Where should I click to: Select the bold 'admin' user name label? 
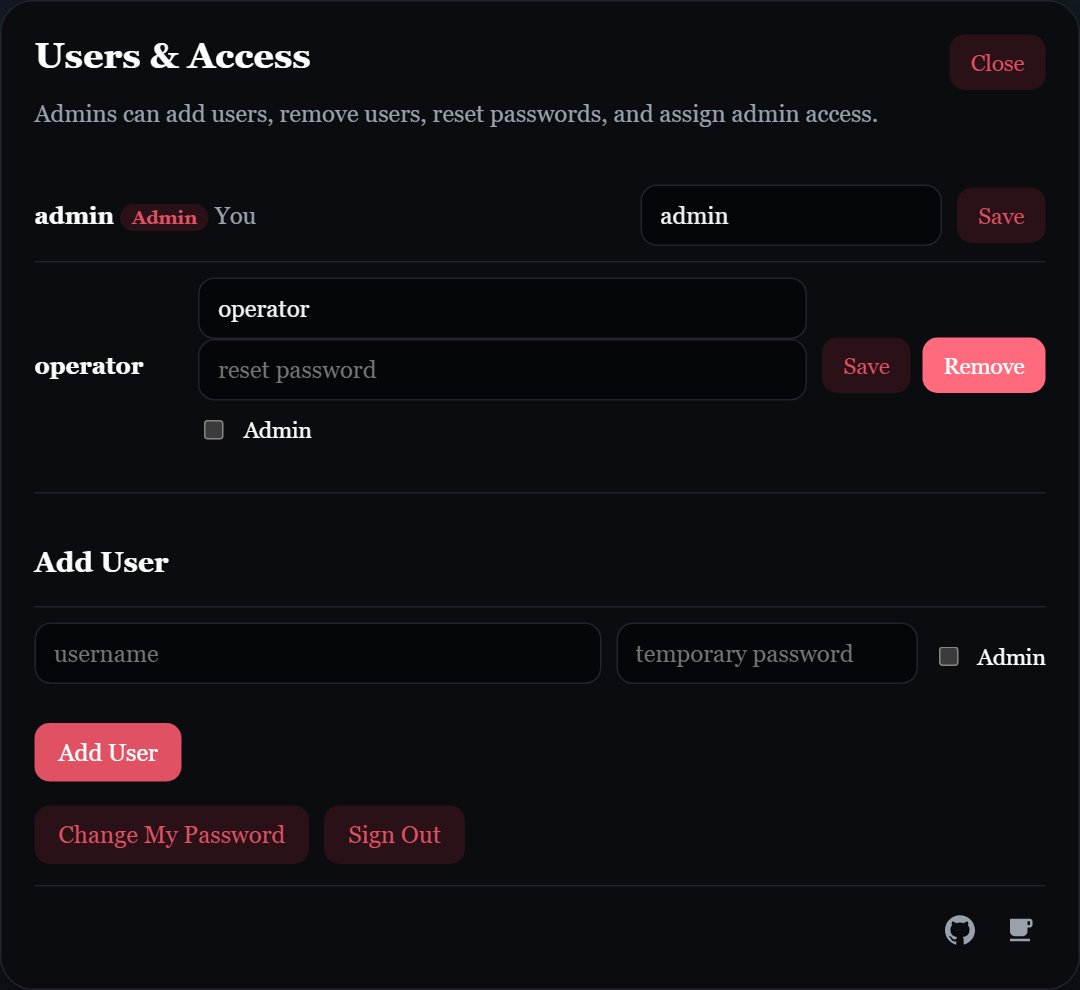coord(74,216)
